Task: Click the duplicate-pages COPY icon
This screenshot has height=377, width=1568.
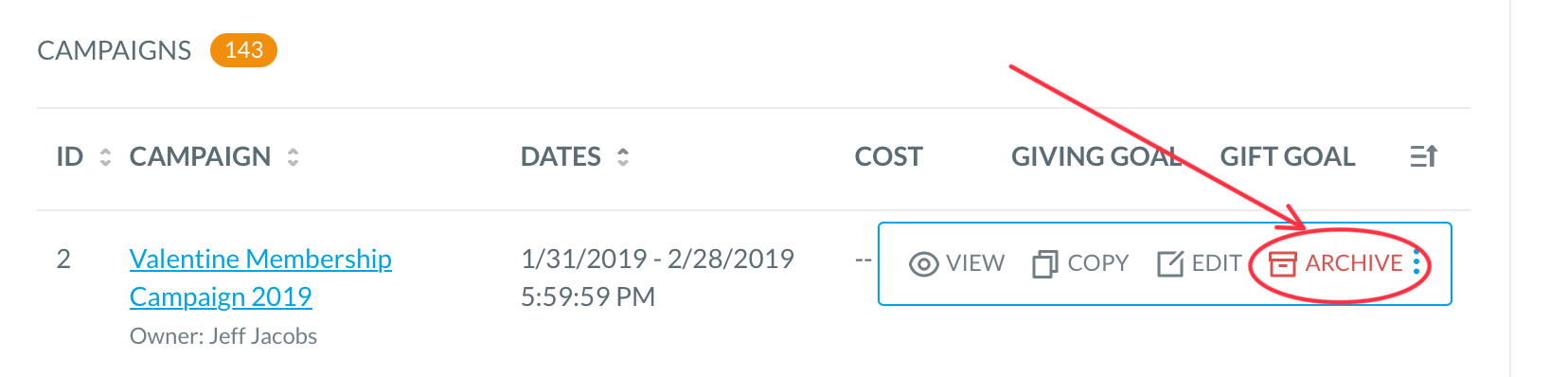Action: 1044,263
